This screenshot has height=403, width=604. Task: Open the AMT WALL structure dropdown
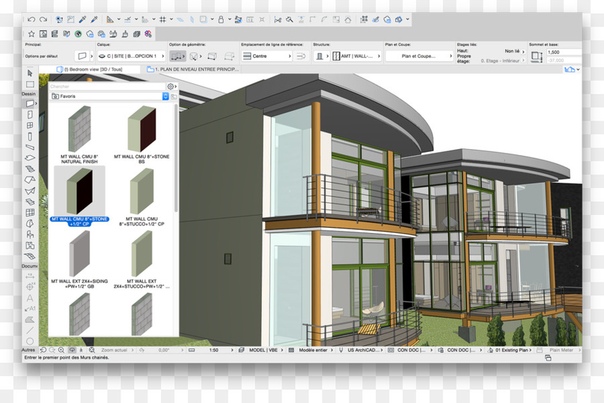[x=356, y=56]
